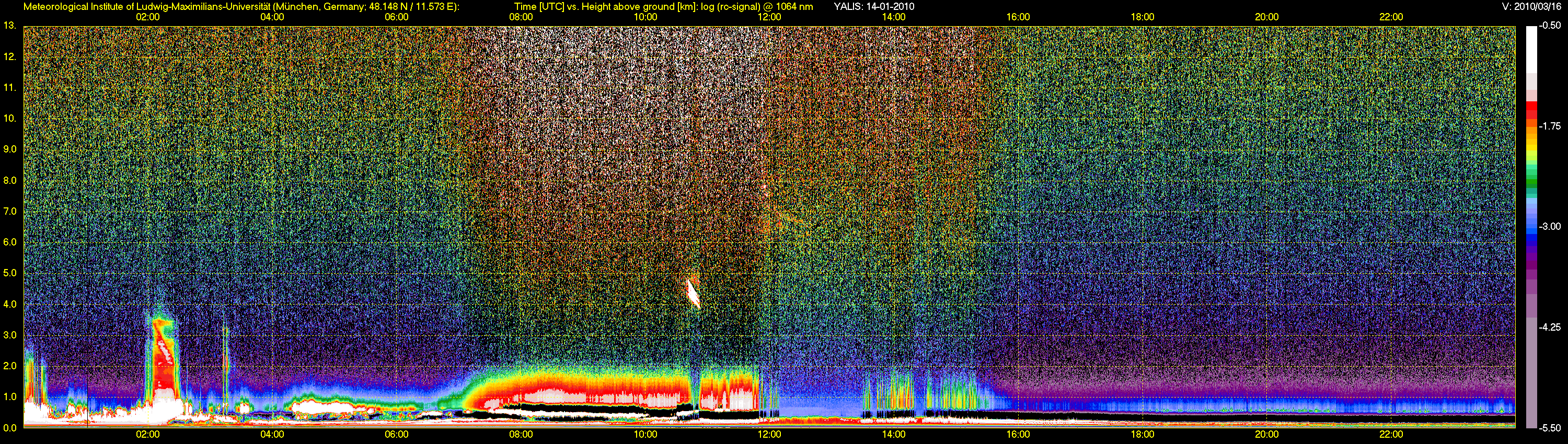Screen dimensions: 1568x444
Task: Pick the '0.0' km height label
Action: pyautogui.click(x=10, y=428)
